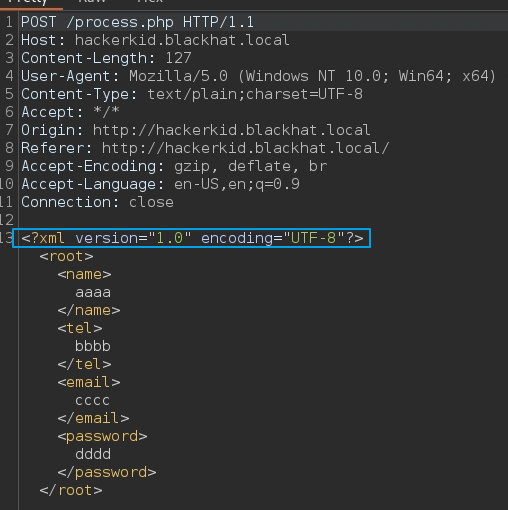This screenshot has height=510, width=508.
Task: Click the closing </name> tag
Action: (89, 310)
